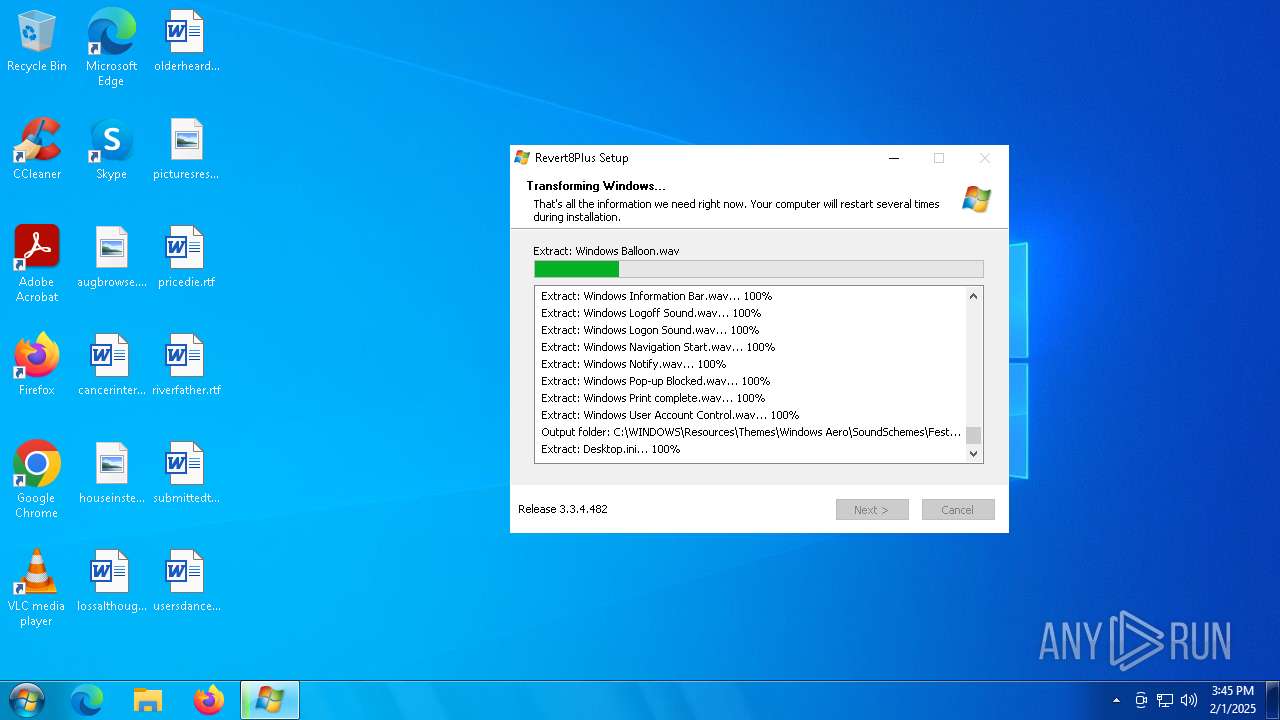
Task: Launch Microsoft Edge from the desktop
Action: [111, 47]
